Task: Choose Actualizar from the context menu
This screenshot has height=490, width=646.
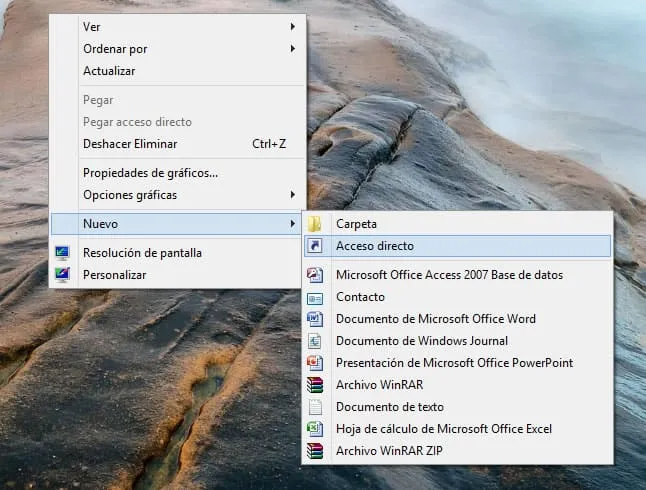Action: pyautogui.click(x=109, y=71)
